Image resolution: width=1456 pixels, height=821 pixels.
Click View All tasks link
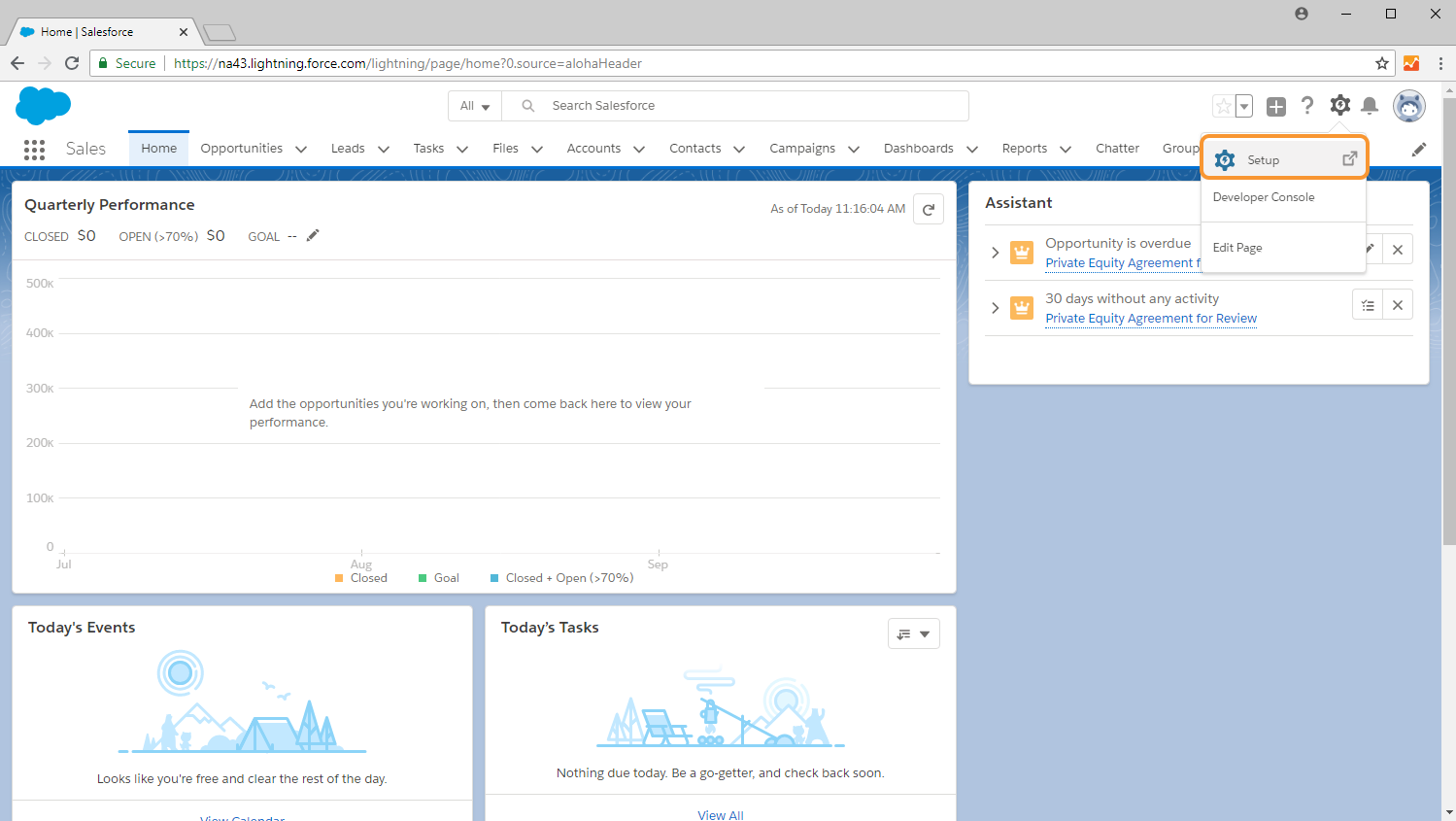(x=720, y=814)
